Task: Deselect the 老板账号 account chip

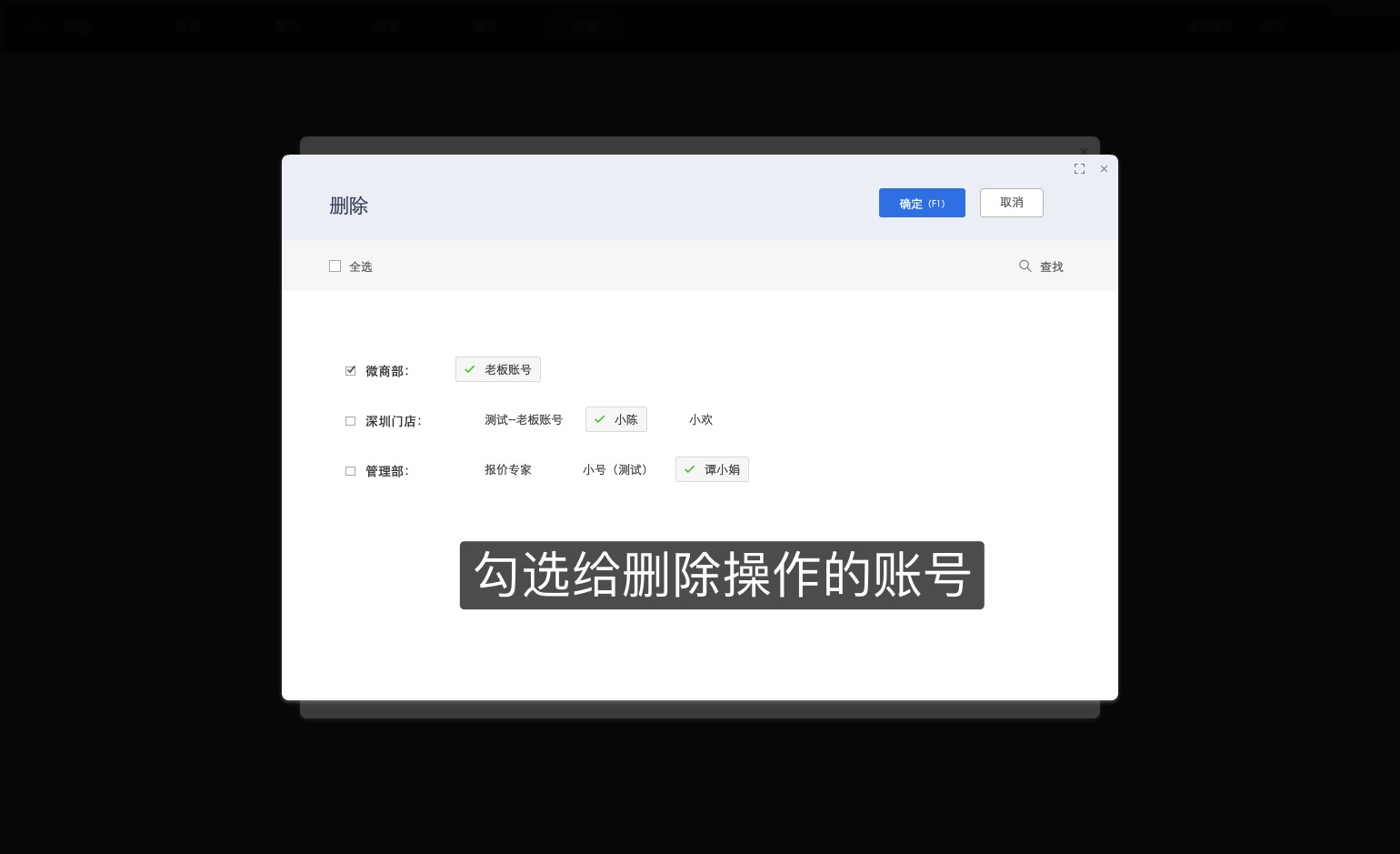Action: click(498, 369)
